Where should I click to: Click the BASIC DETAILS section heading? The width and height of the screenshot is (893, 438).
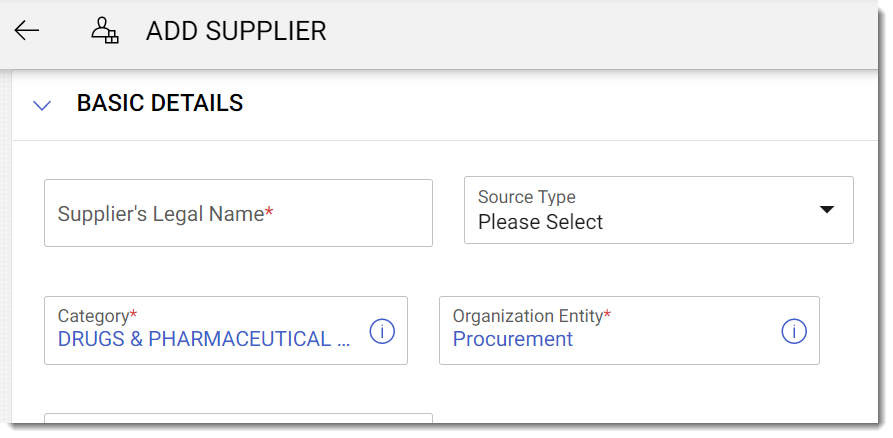[x=160, y=103]
